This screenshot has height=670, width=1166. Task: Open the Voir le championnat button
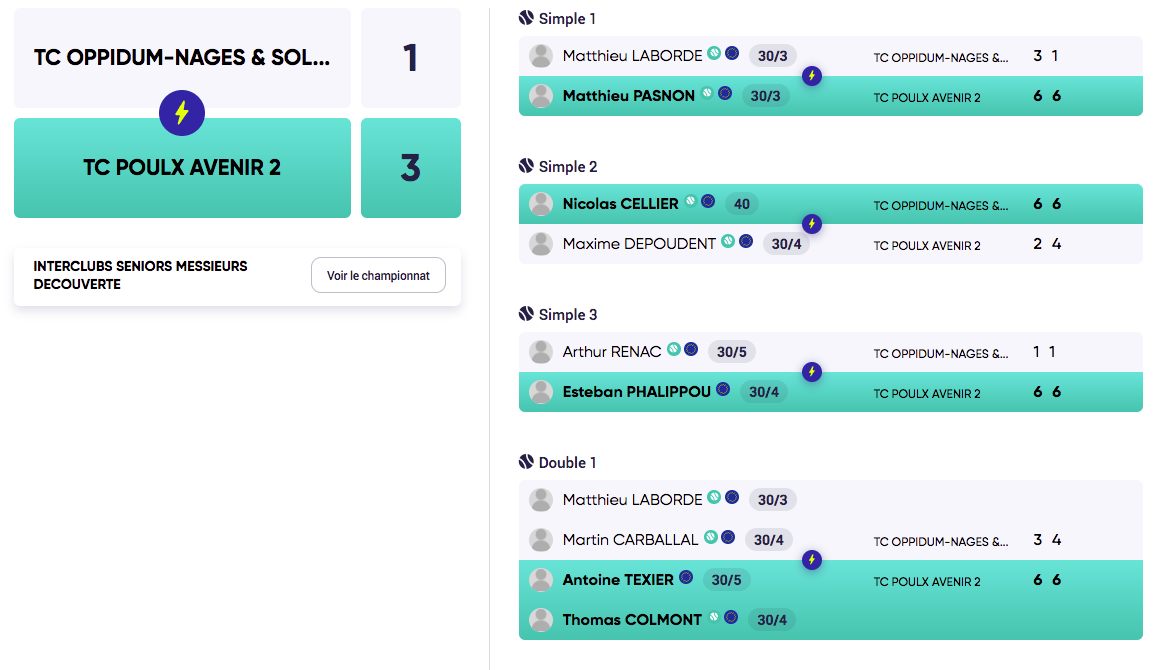pos(379,275)
